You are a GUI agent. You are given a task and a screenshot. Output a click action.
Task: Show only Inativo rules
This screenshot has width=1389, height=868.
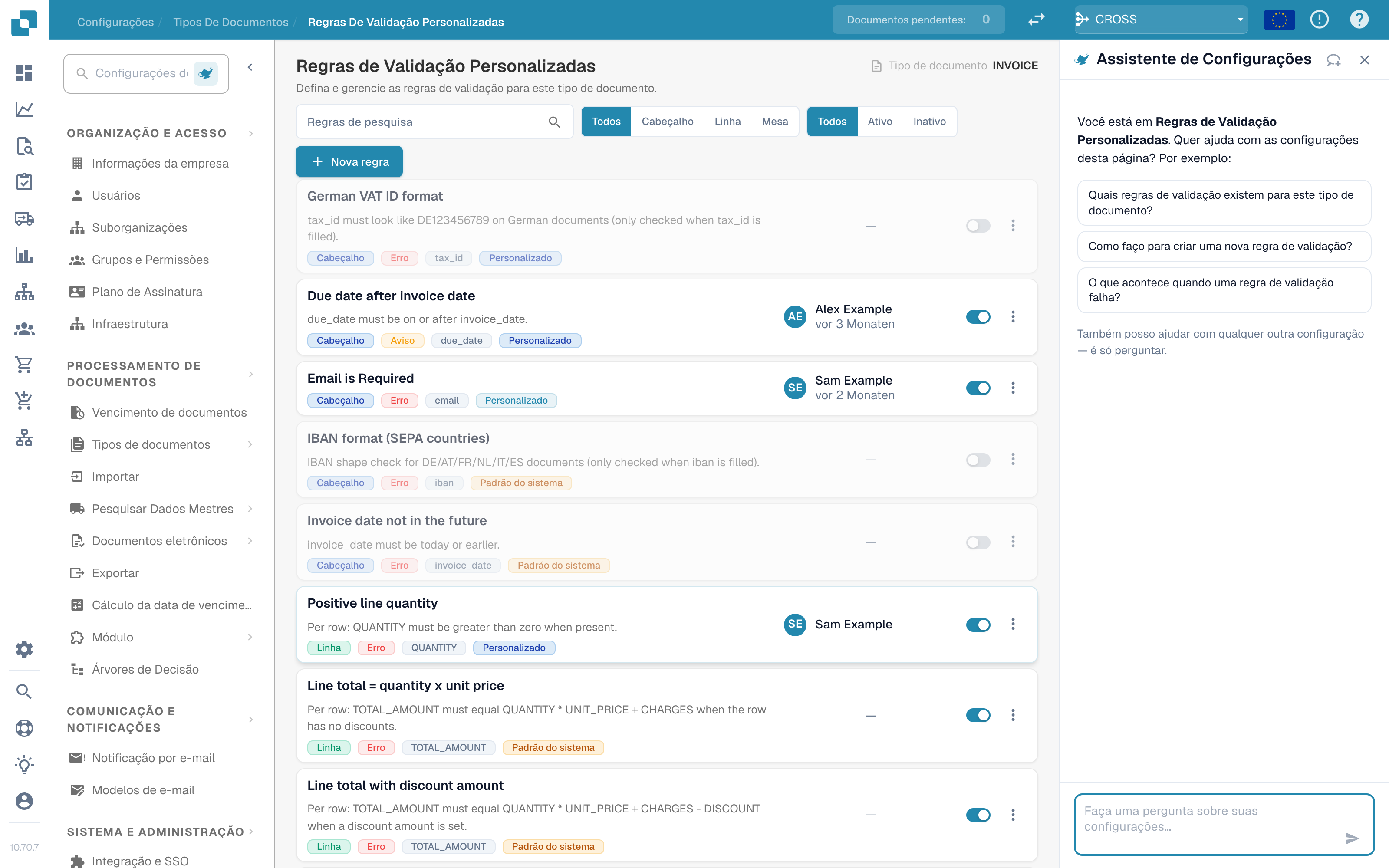(x=929, y=121)
